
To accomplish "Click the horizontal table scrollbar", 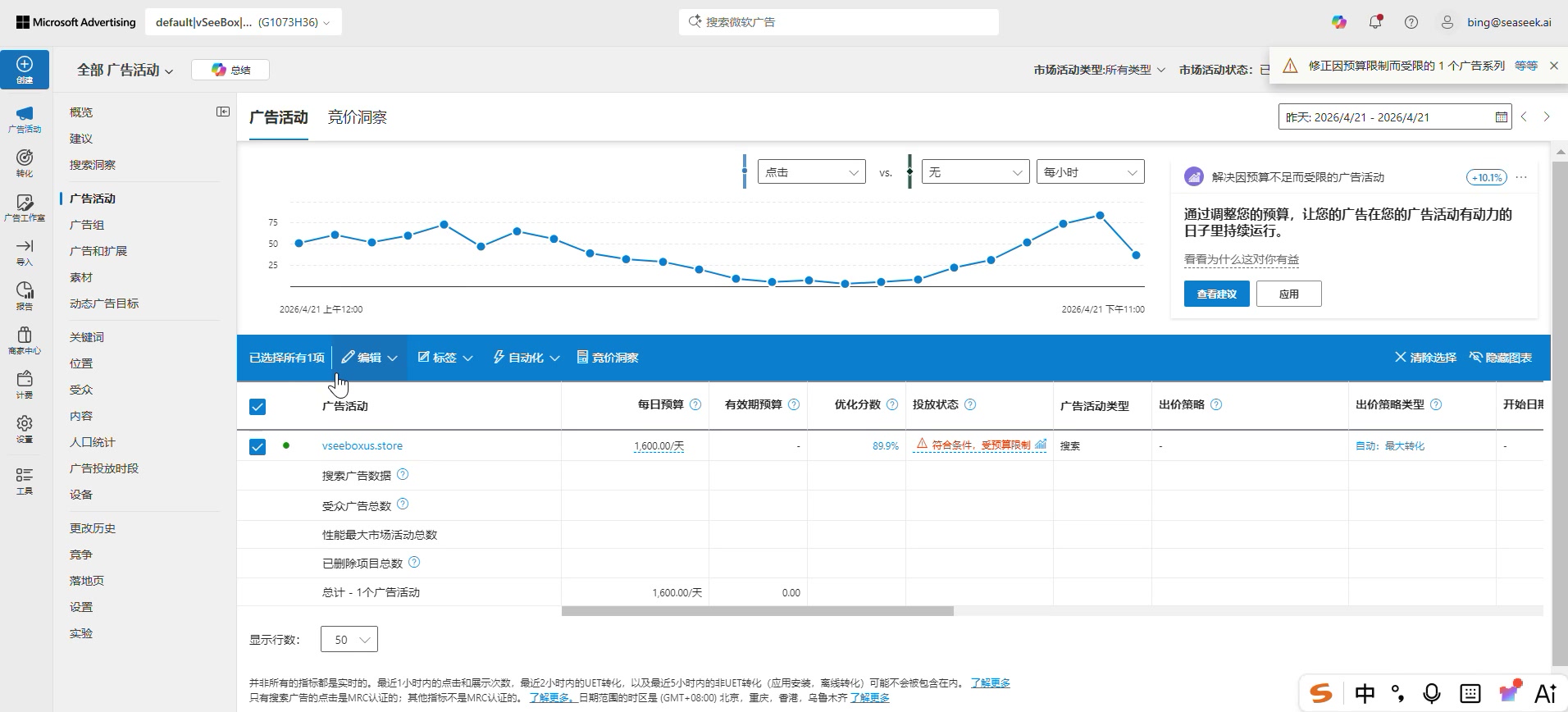I will point(758,611).
